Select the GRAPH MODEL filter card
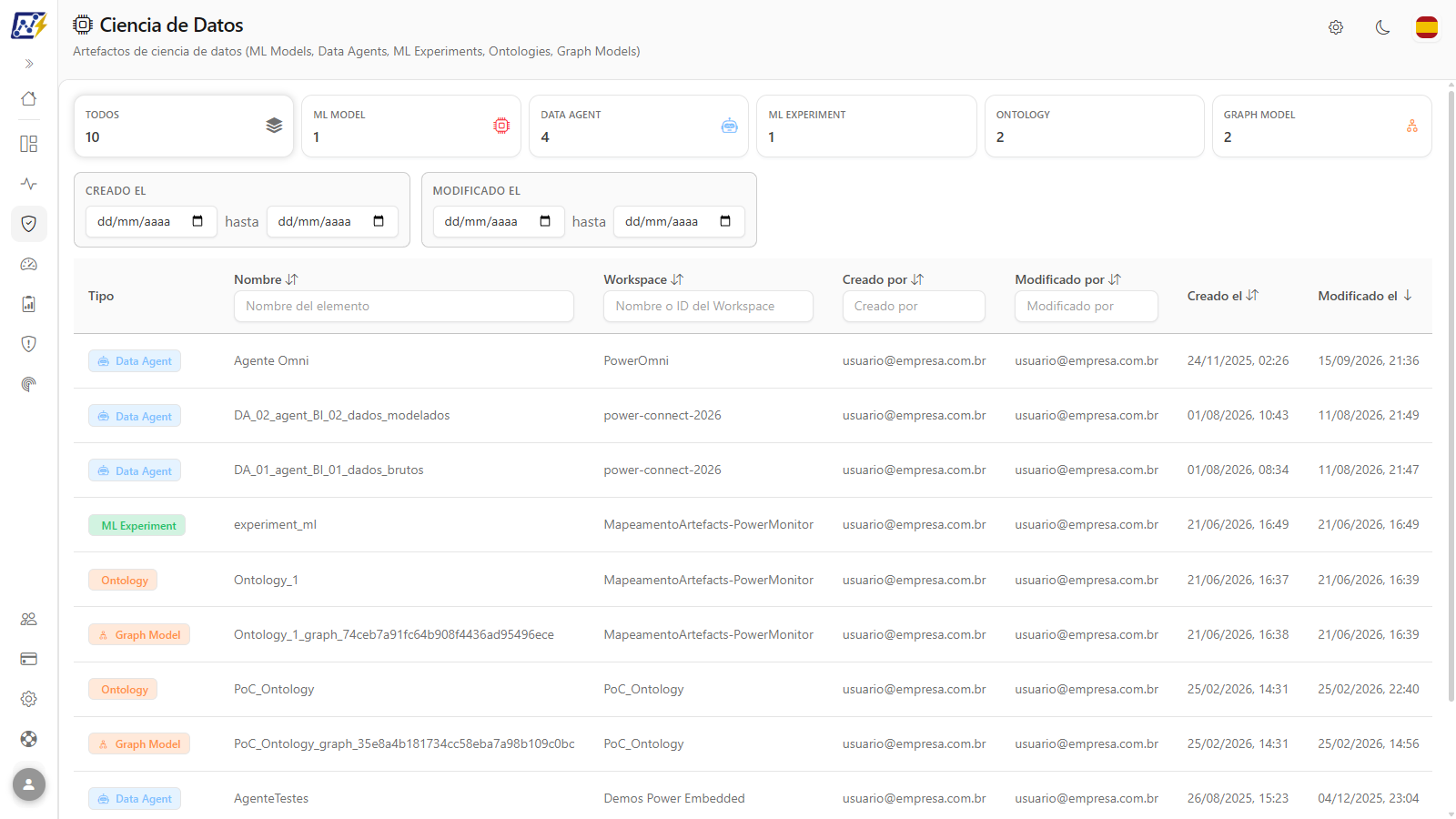Screen dimensions: 1456x819 pyautogui.click(x=1322, y=126)
